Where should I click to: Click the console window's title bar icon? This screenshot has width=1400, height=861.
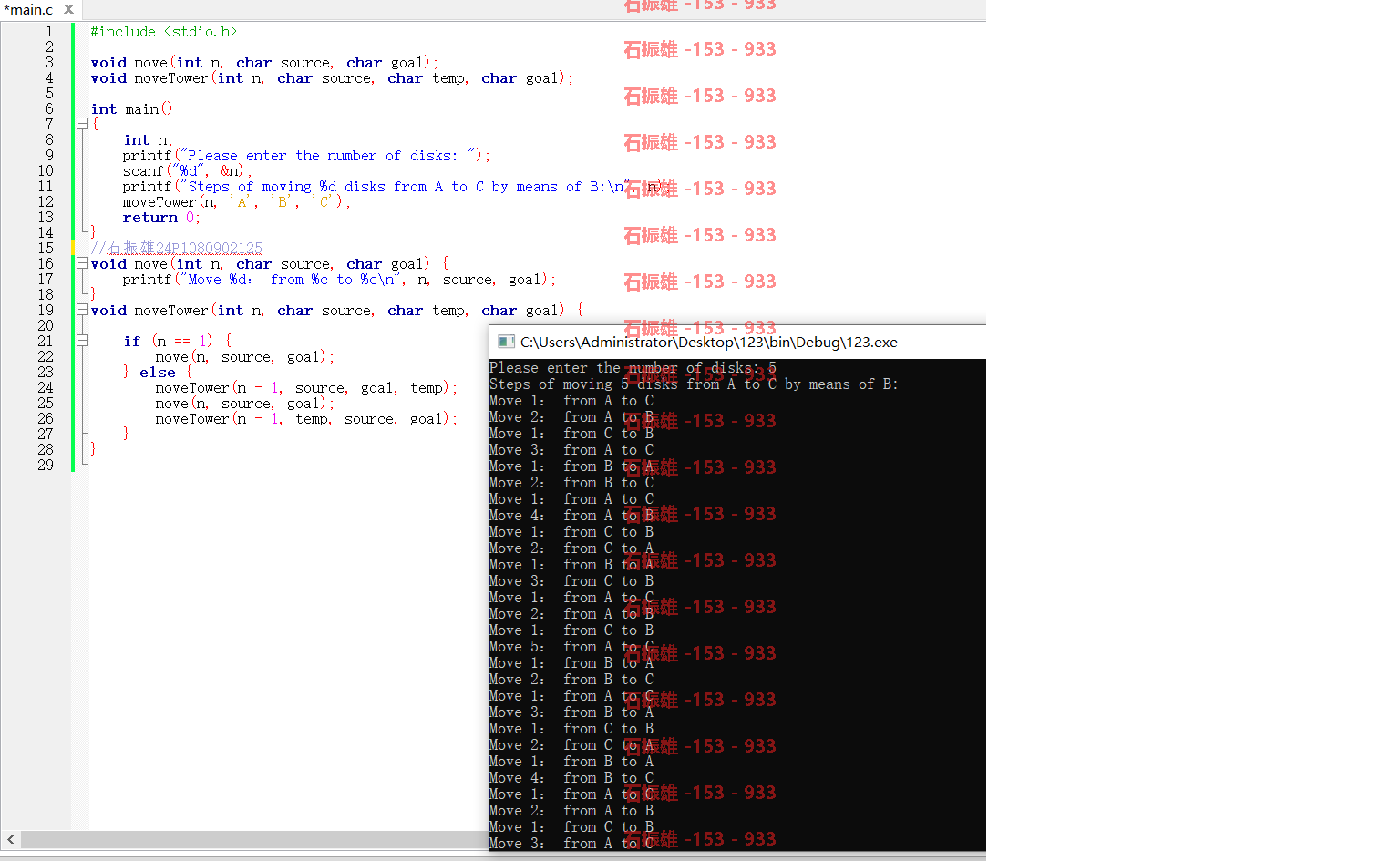coord(506,343)
